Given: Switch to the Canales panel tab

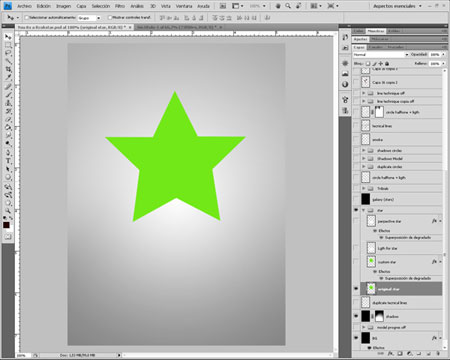Looking at the screenshot, I should coord(376,47).
